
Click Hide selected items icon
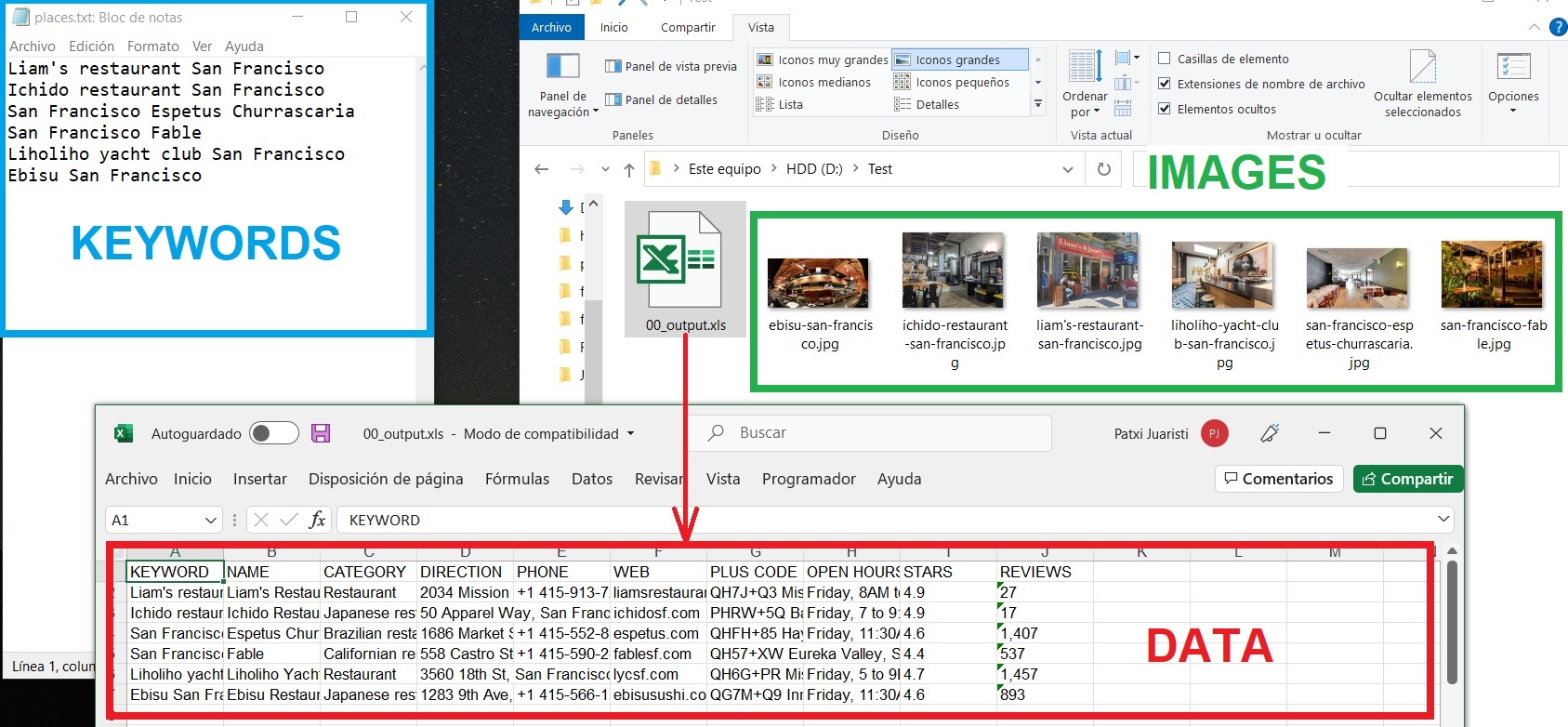click(1423, 67)
